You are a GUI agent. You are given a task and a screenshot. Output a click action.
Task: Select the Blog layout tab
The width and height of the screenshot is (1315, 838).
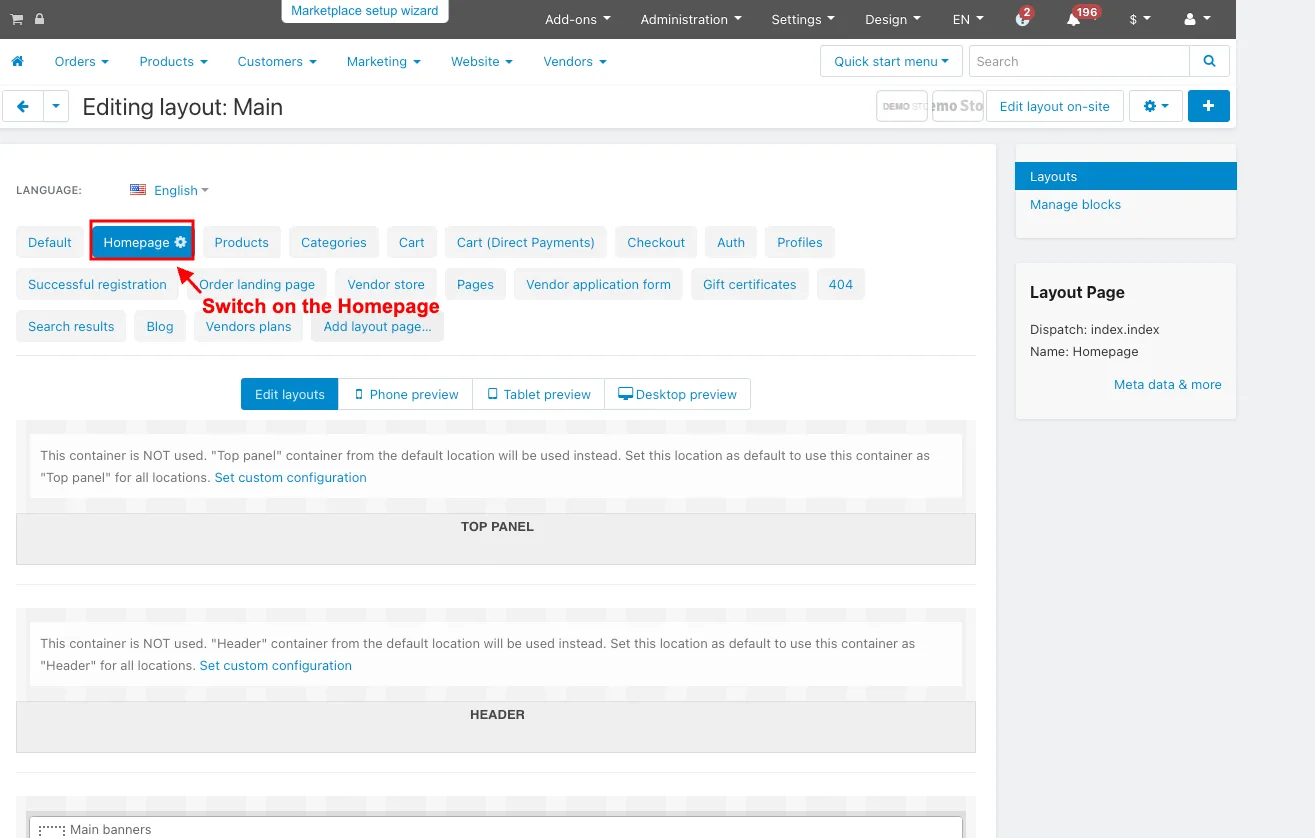point(160,326)
